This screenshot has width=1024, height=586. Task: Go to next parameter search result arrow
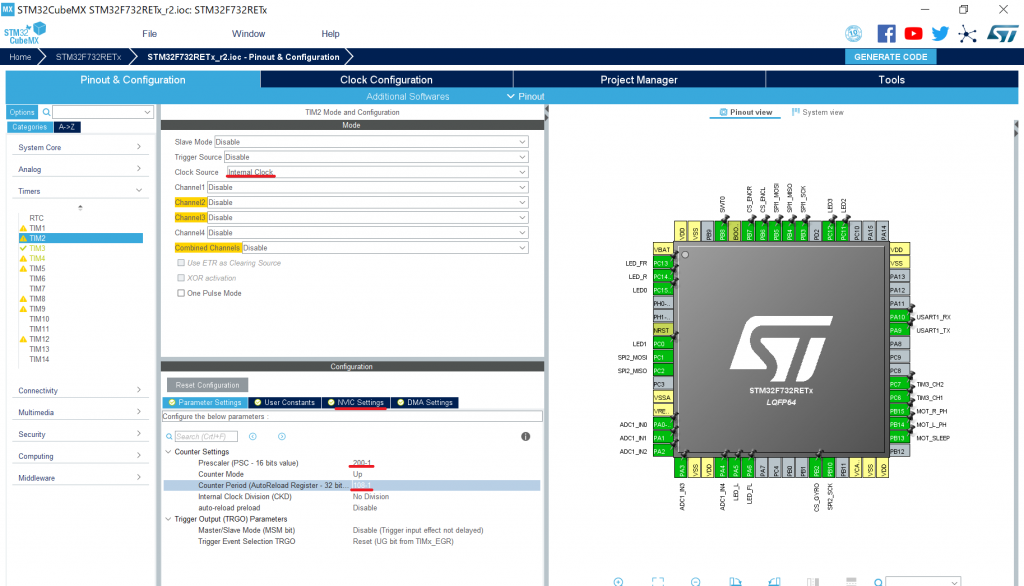point(281,436)
